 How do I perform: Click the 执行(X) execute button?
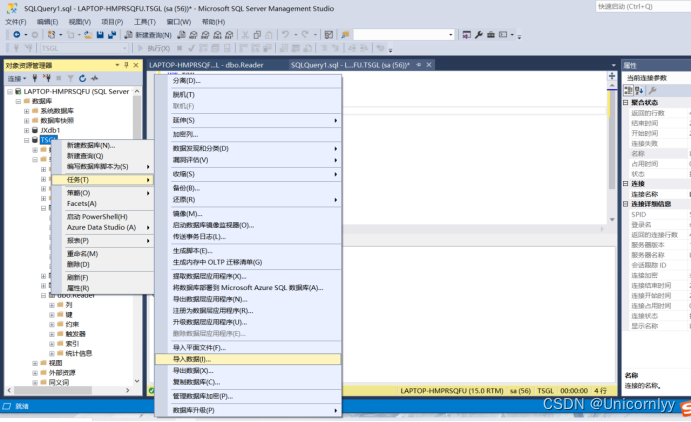point(154,48)
